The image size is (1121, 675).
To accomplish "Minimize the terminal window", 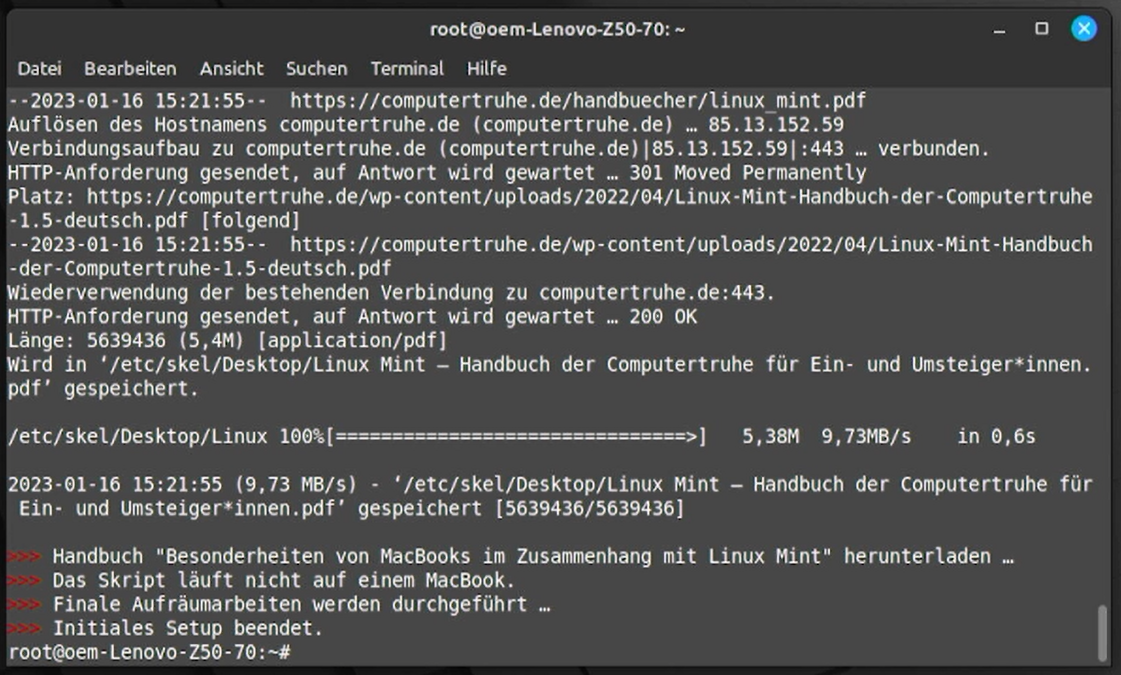I will point(999,29).
